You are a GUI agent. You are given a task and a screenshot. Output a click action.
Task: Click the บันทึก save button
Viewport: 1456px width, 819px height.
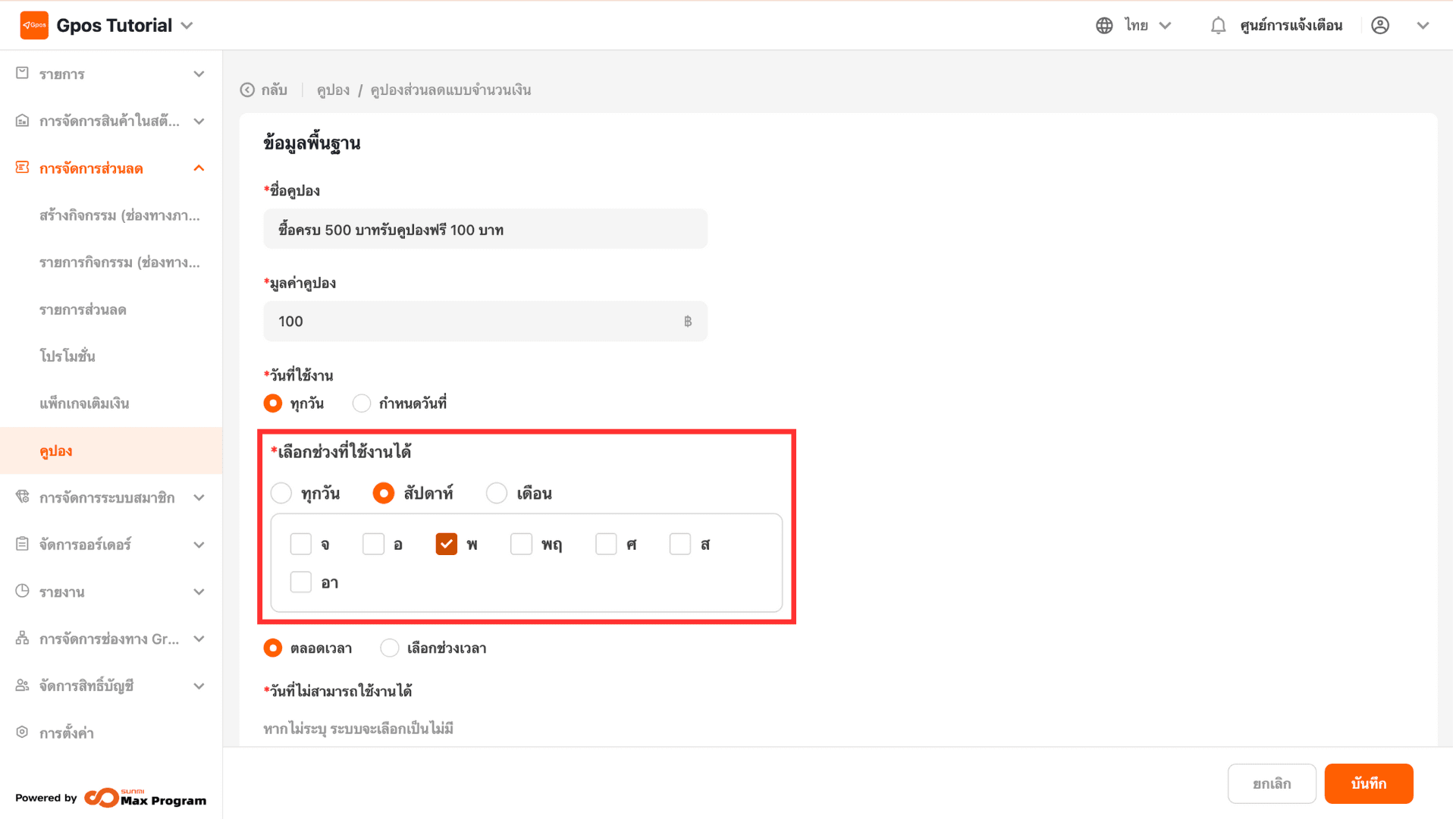tap(1368, 783)
